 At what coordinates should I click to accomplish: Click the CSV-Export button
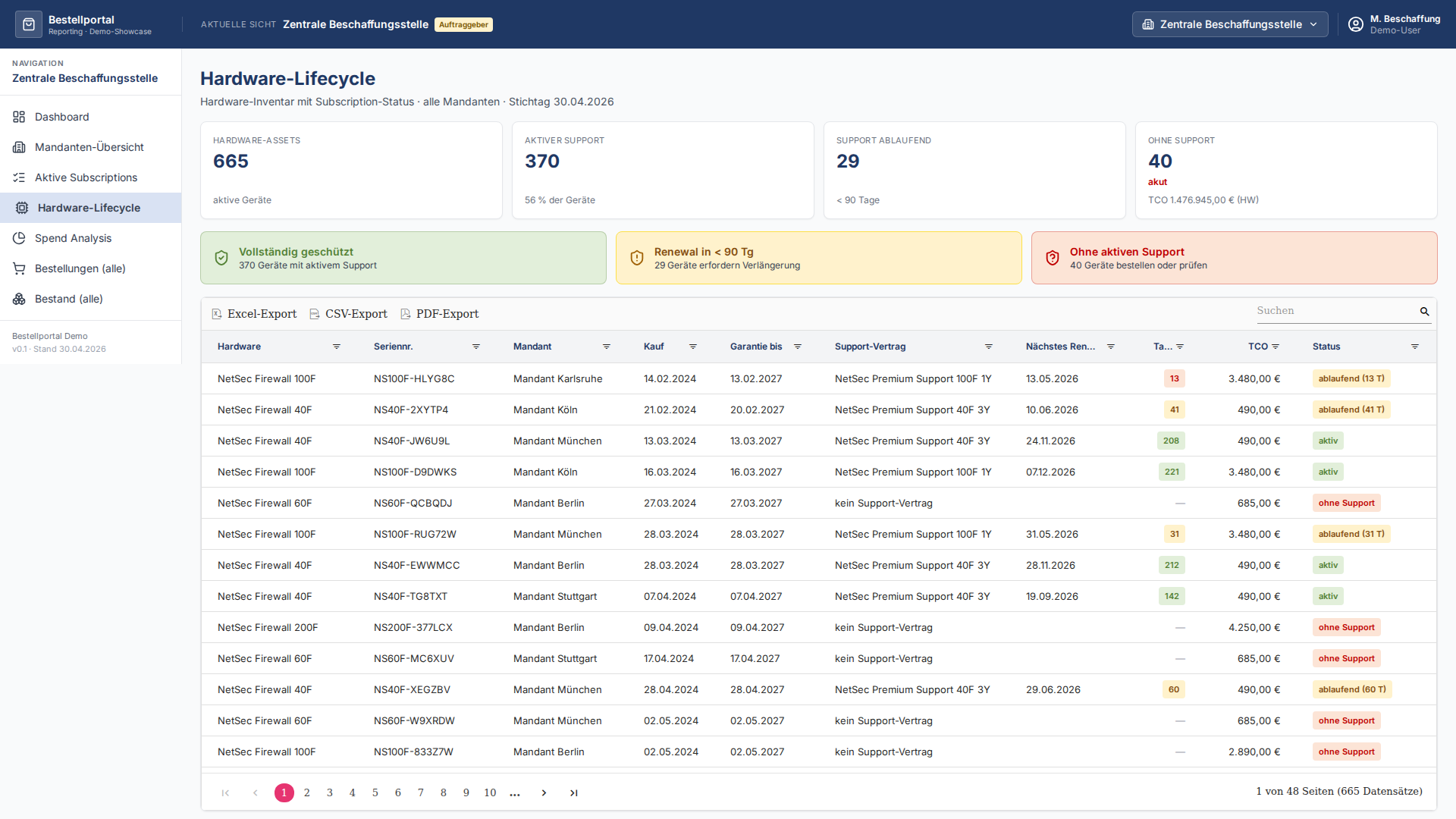coord(348,314)
